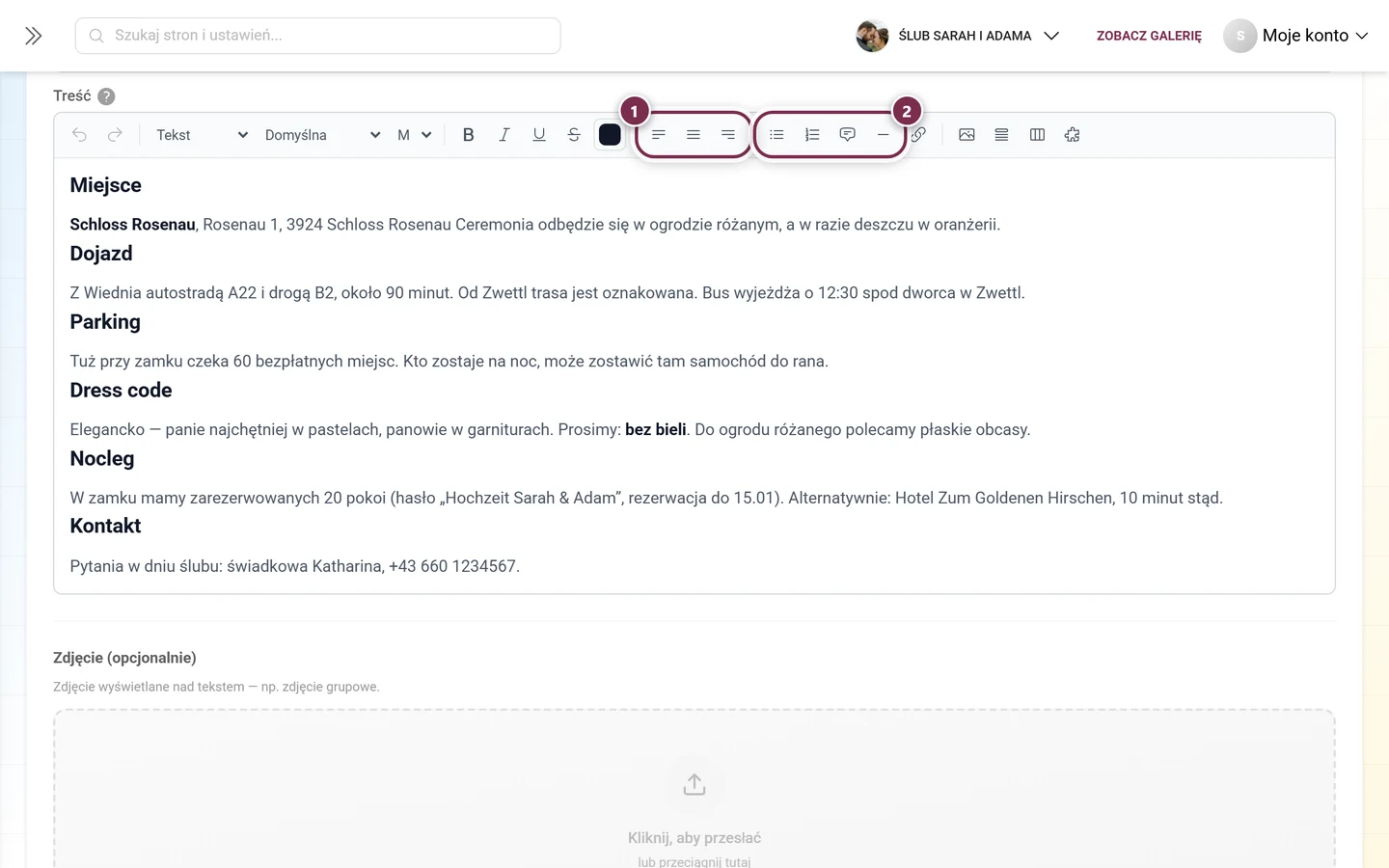Click the line with Katharina's phone number
Image resolution: width=1389 pixels, height=868 pixels.
click(295, 566)
